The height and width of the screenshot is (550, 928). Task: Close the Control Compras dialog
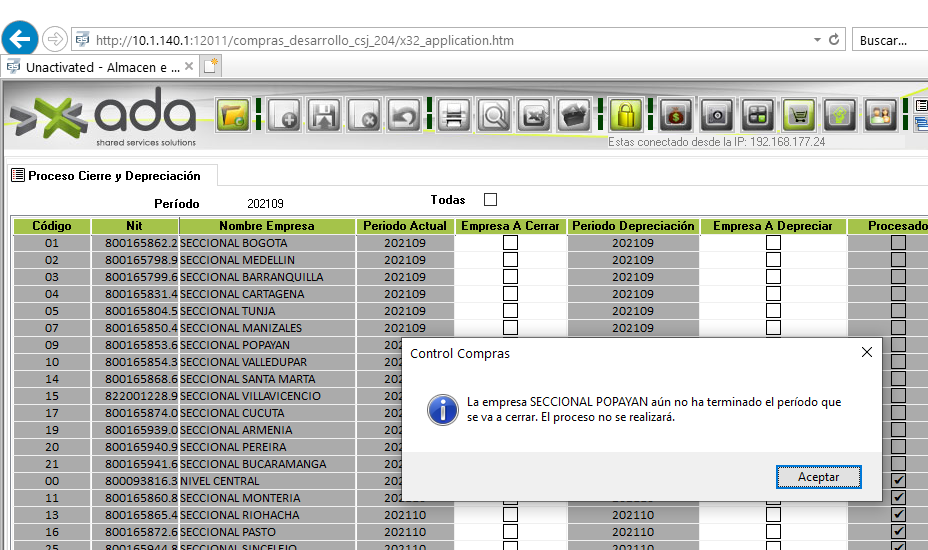click(867, 353)
